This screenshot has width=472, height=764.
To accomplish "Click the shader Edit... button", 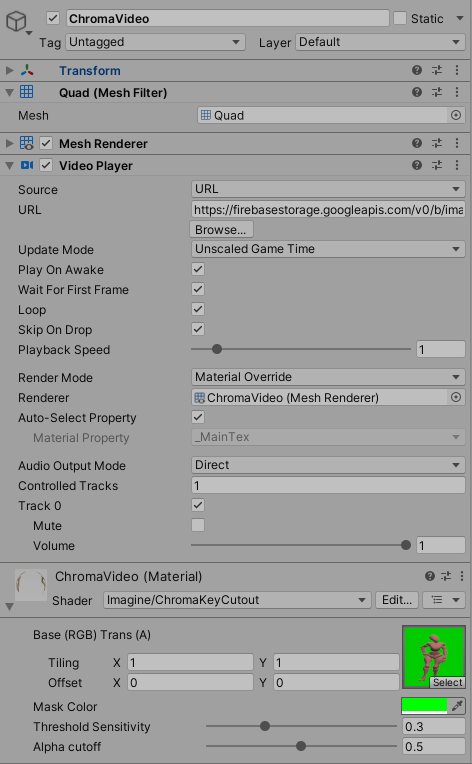I will coord(396,600).
